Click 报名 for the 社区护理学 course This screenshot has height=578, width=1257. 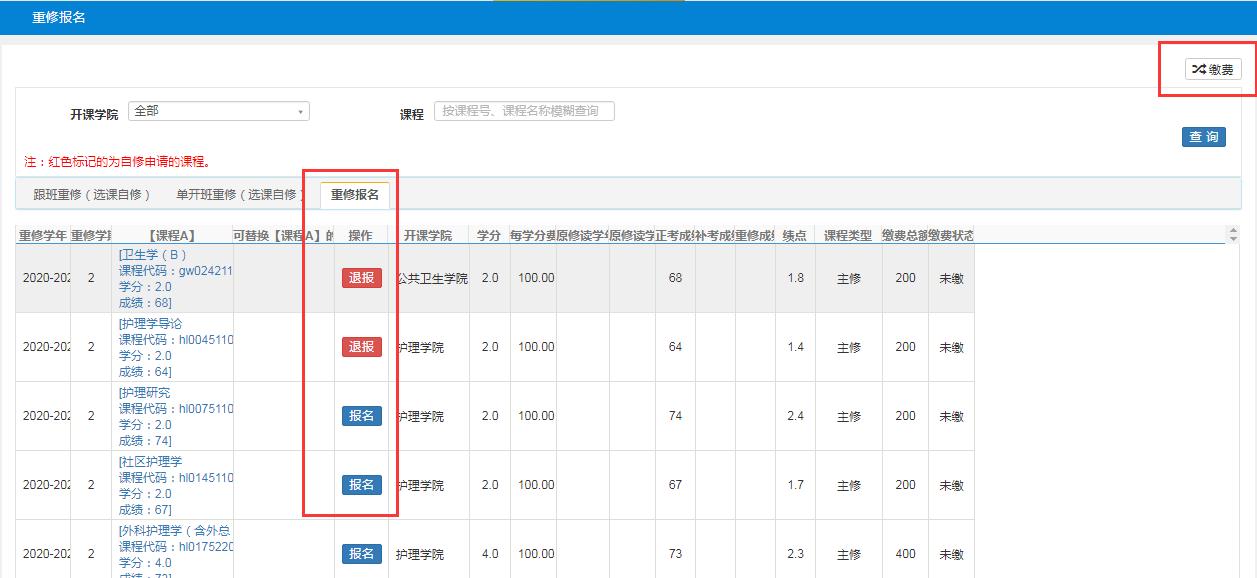coord(361,485)
